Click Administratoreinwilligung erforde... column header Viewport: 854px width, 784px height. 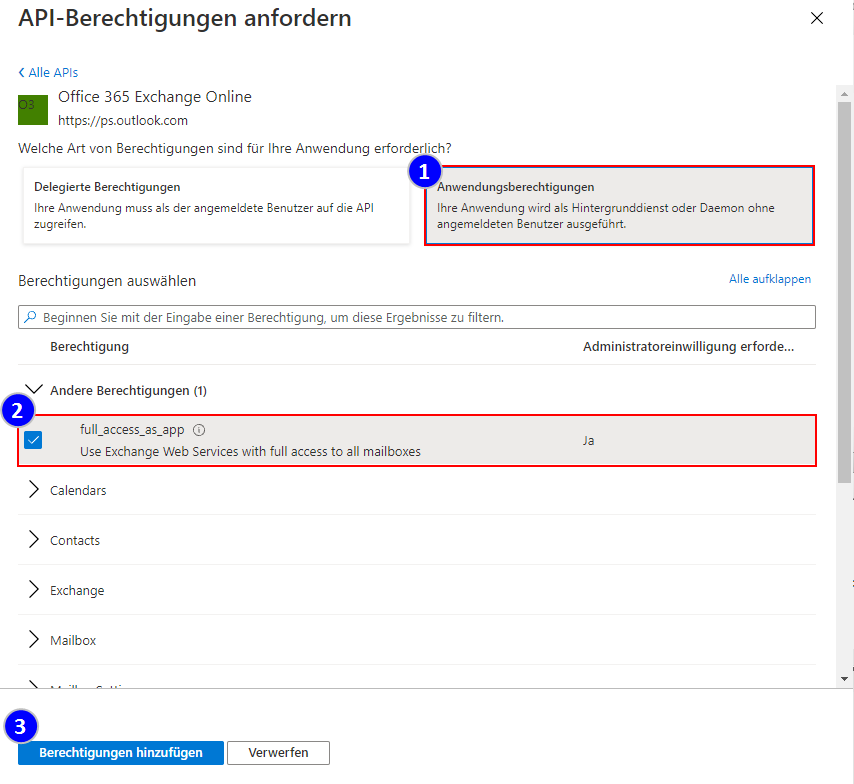point(688,347)
